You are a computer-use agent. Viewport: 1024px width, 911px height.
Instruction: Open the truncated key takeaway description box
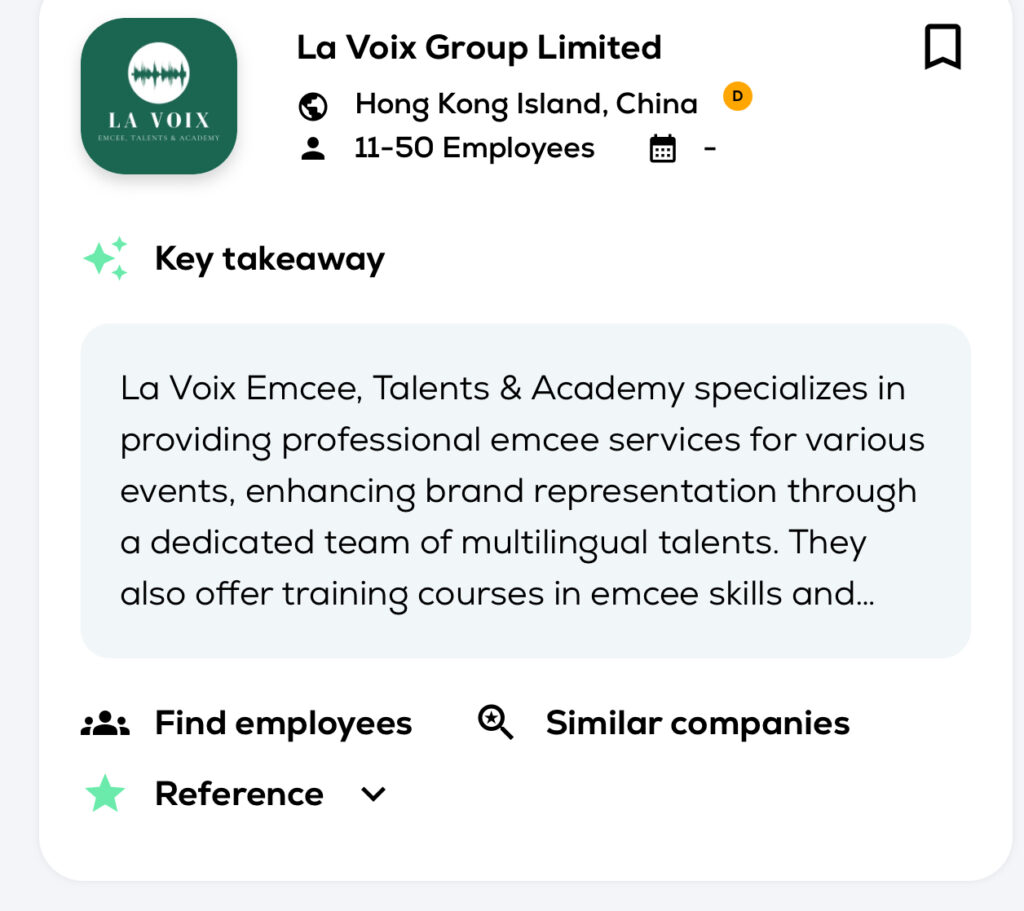tap(525, 490)
